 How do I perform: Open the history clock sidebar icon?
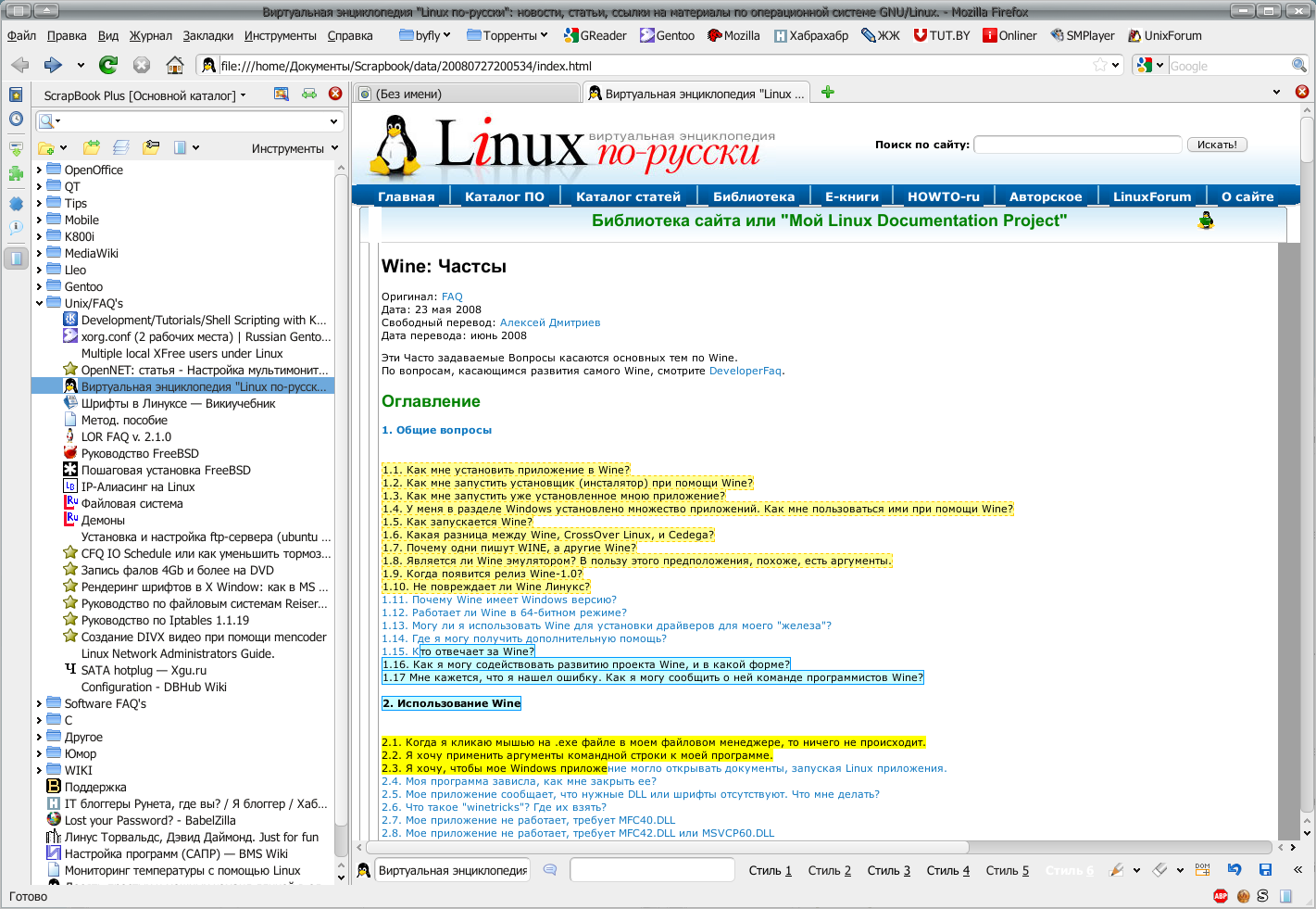pos(16,119)
